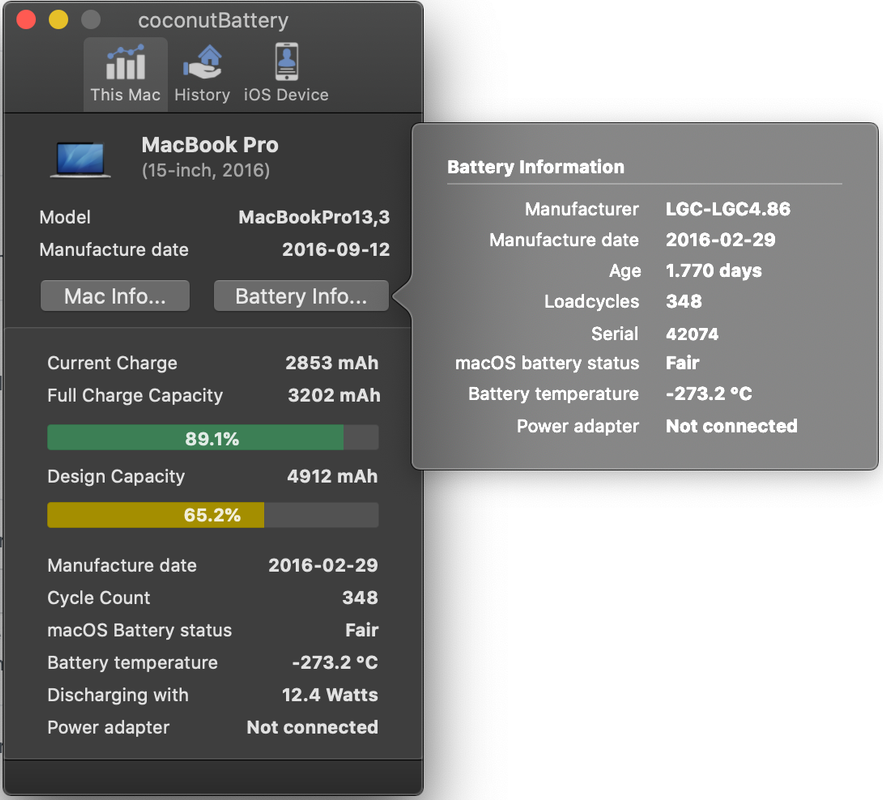Click the 12.4 Watts discharging value
The image size is (883, 800).
click(x=330, y=695)
